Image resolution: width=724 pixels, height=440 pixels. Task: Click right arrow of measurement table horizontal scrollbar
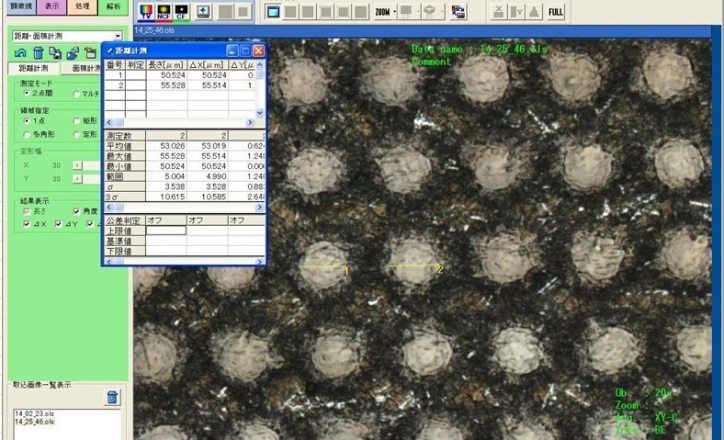(250, 122)
